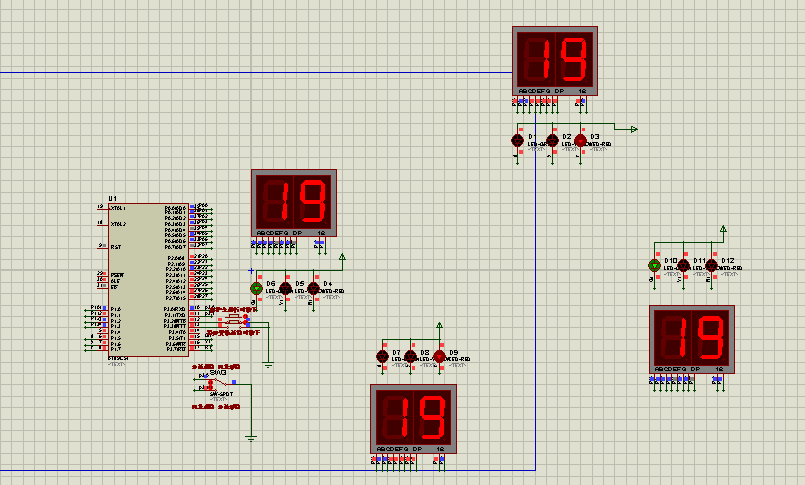Click the lit red LED D3
Screen dimensions: 805x485
pyautogui.click(x=580, y=140)
